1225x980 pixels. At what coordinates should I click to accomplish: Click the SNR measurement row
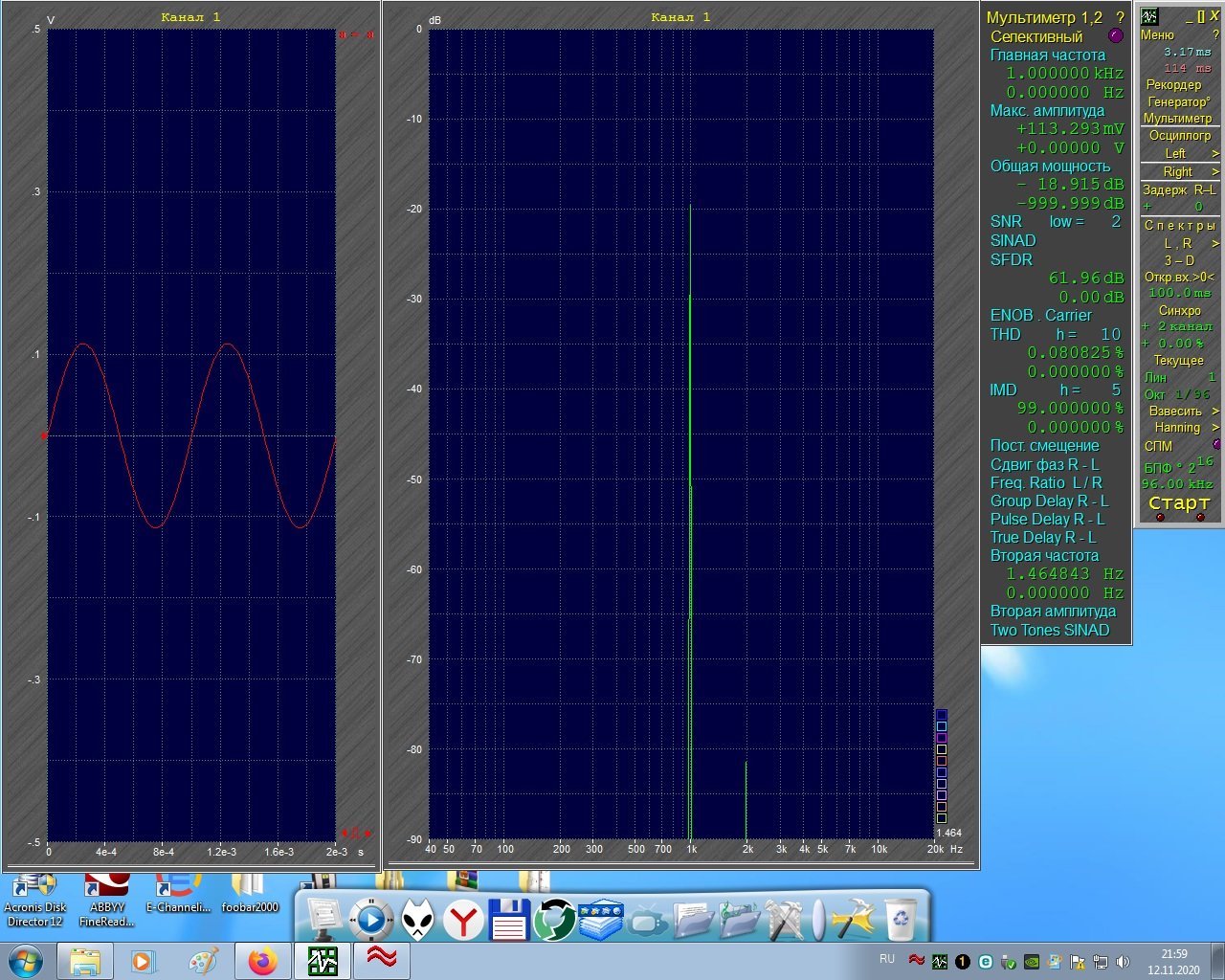(1056, 222)
